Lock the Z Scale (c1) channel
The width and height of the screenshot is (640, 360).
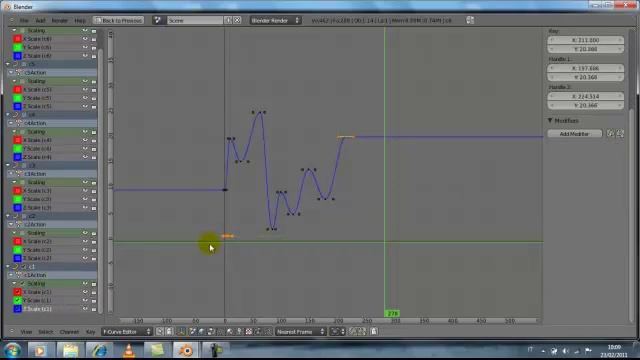[x=94, y=309]
